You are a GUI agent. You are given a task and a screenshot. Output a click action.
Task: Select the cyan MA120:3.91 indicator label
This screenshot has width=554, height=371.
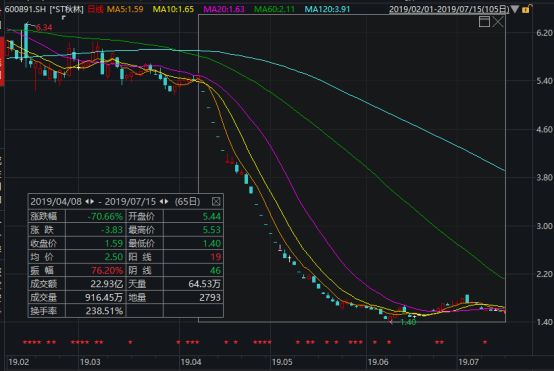[327, 9]
